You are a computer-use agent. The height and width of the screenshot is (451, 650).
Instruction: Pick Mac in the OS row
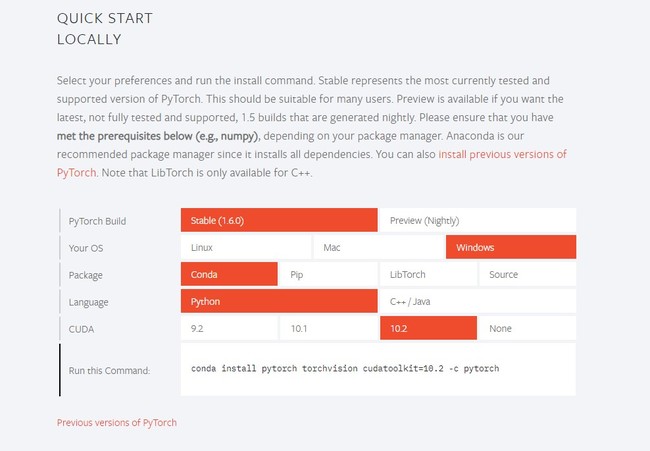pyautogui.click(x=378, y=247)
